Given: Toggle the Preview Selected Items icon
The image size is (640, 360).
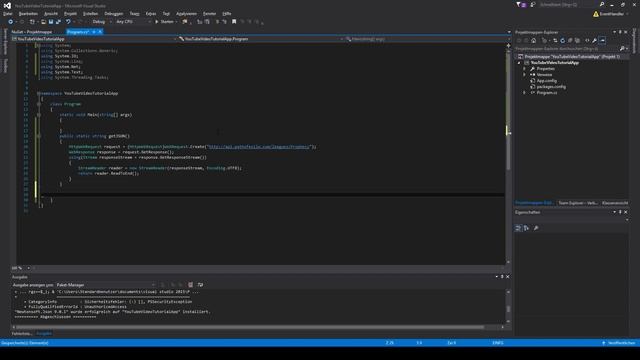Looking at the screenshot, I should (x=602, y=40).
